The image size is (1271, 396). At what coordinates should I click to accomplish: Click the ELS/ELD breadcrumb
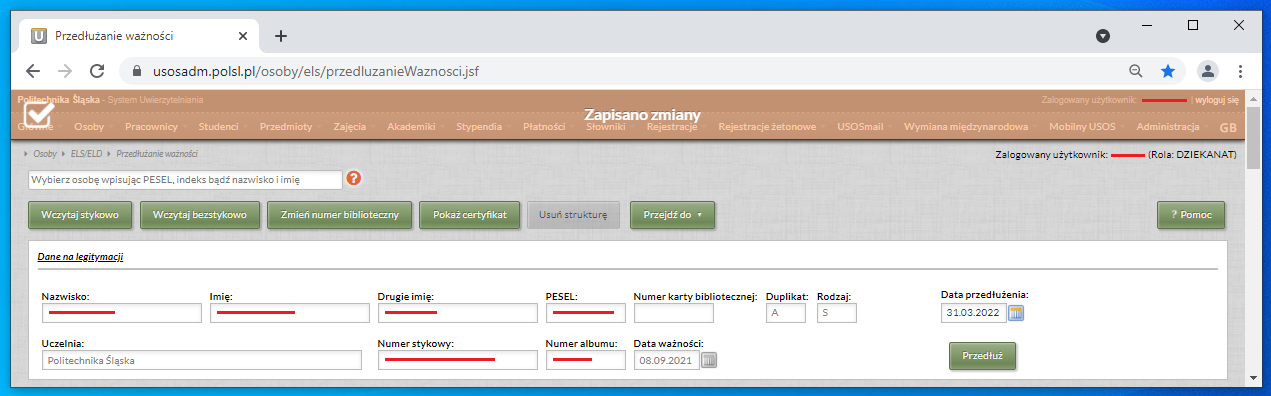87,154
